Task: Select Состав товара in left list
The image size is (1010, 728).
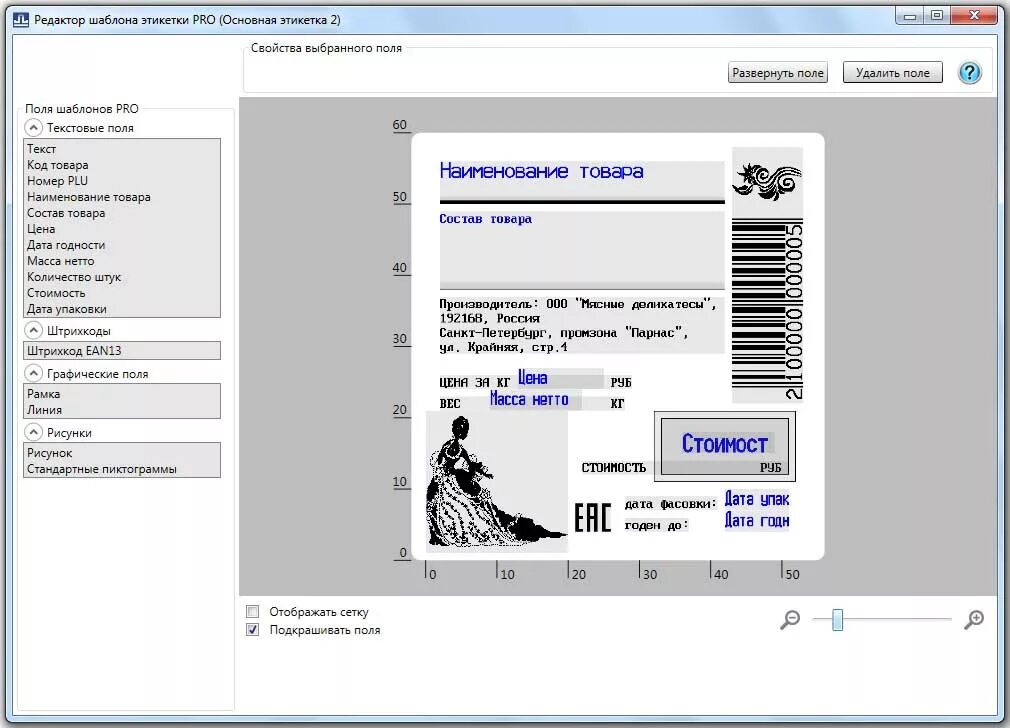Action: click(x=122, y=213)
